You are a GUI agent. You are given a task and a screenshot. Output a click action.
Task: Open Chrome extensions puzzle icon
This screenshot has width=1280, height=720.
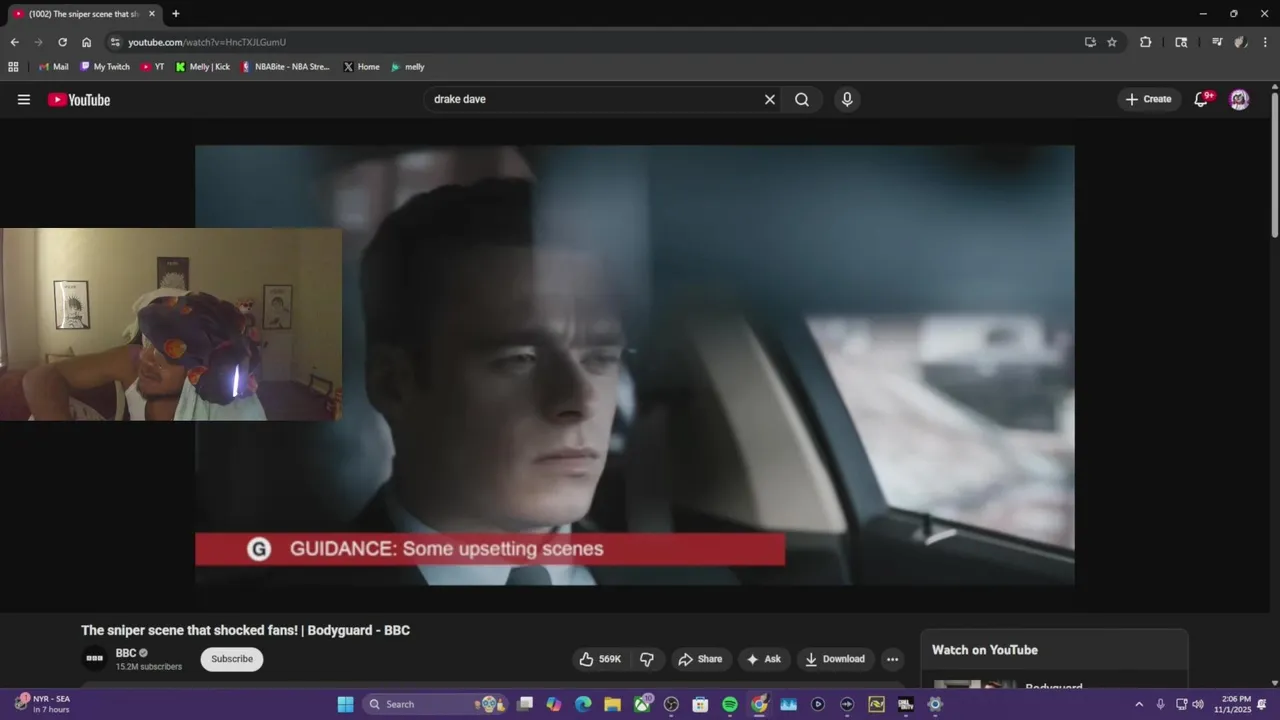[x=1146, y=42]
